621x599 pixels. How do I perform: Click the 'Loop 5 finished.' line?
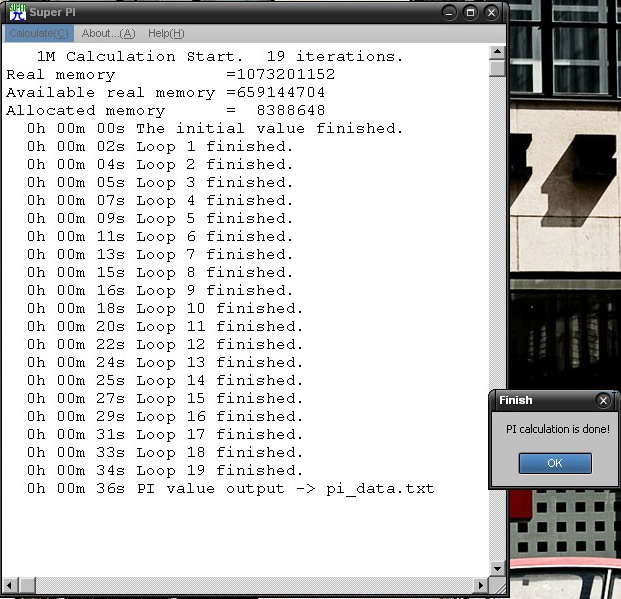pos(160,219)
